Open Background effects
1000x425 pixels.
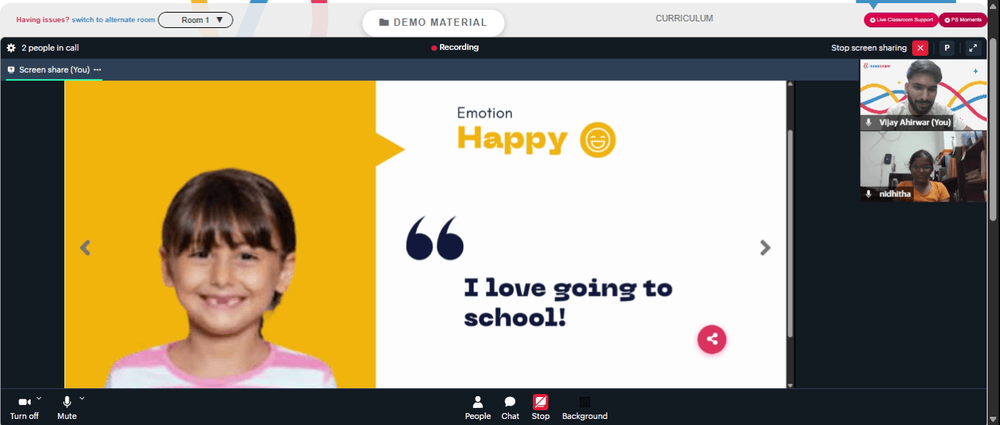tap(584, 408)
